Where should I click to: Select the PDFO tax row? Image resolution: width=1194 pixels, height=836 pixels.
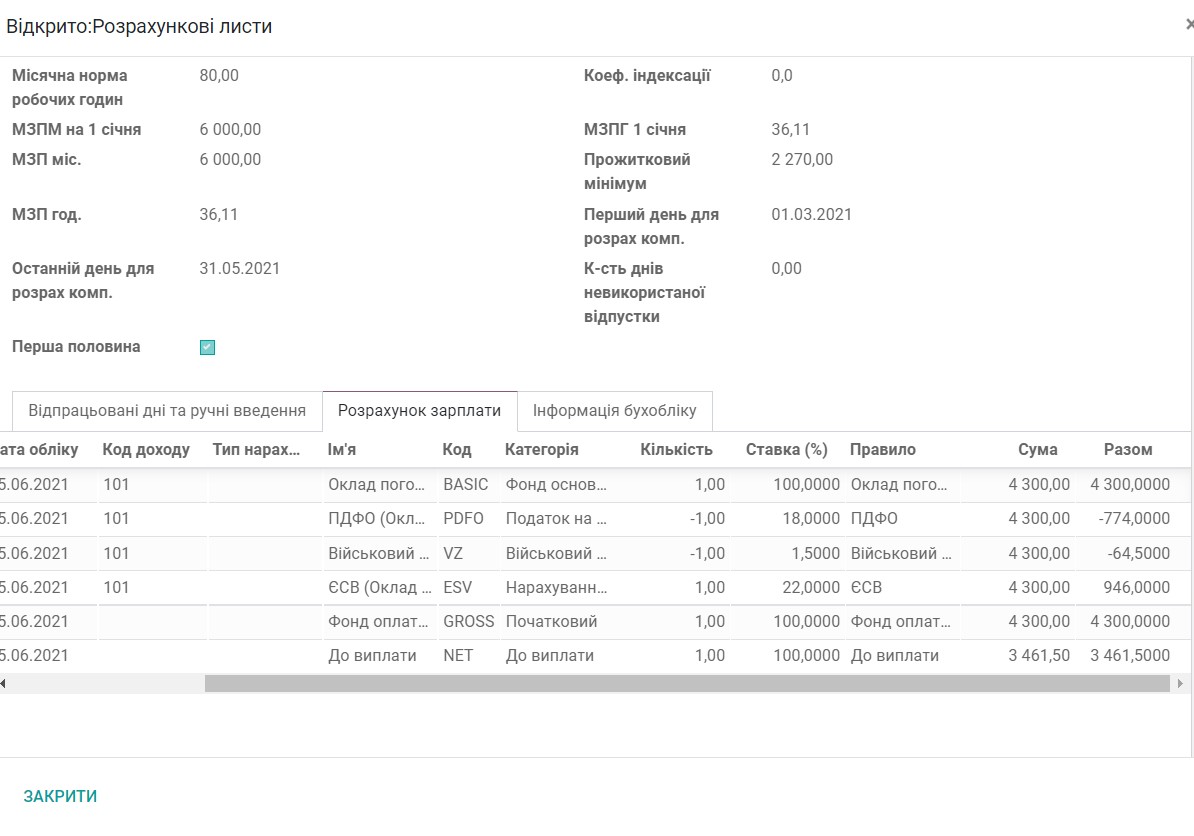[600, 518]
